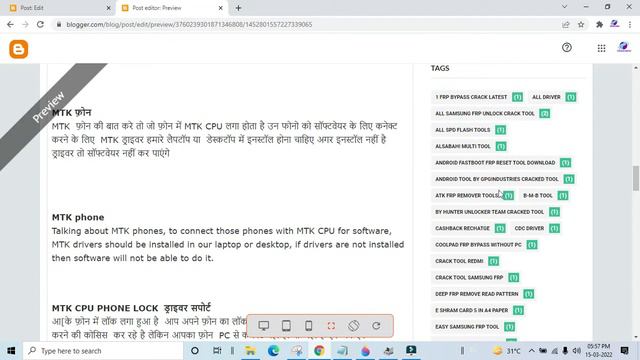The image size is (640, 360).
Task: Open the ALL DRIVER tag
Action: click(553, 97)
